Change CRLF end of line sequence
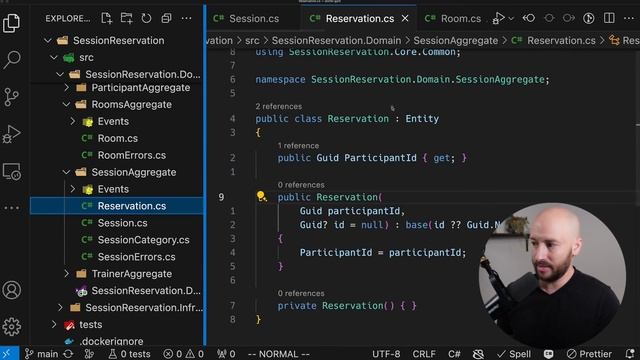 424,354
